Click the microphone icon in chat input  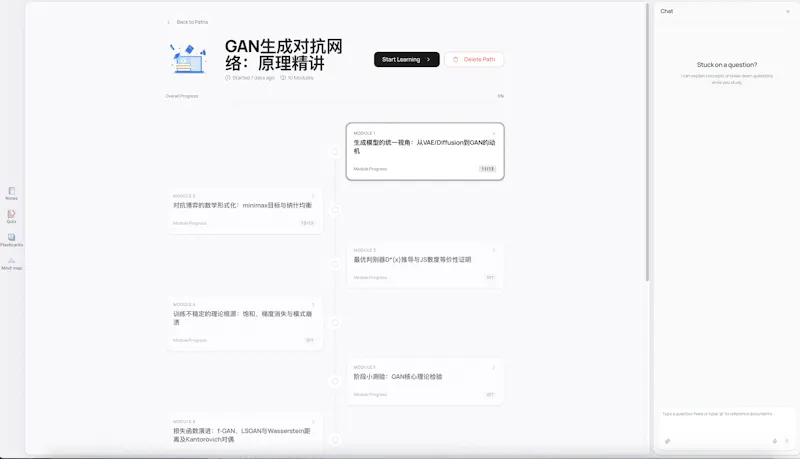pyautogui.click(x=774, y=441)
